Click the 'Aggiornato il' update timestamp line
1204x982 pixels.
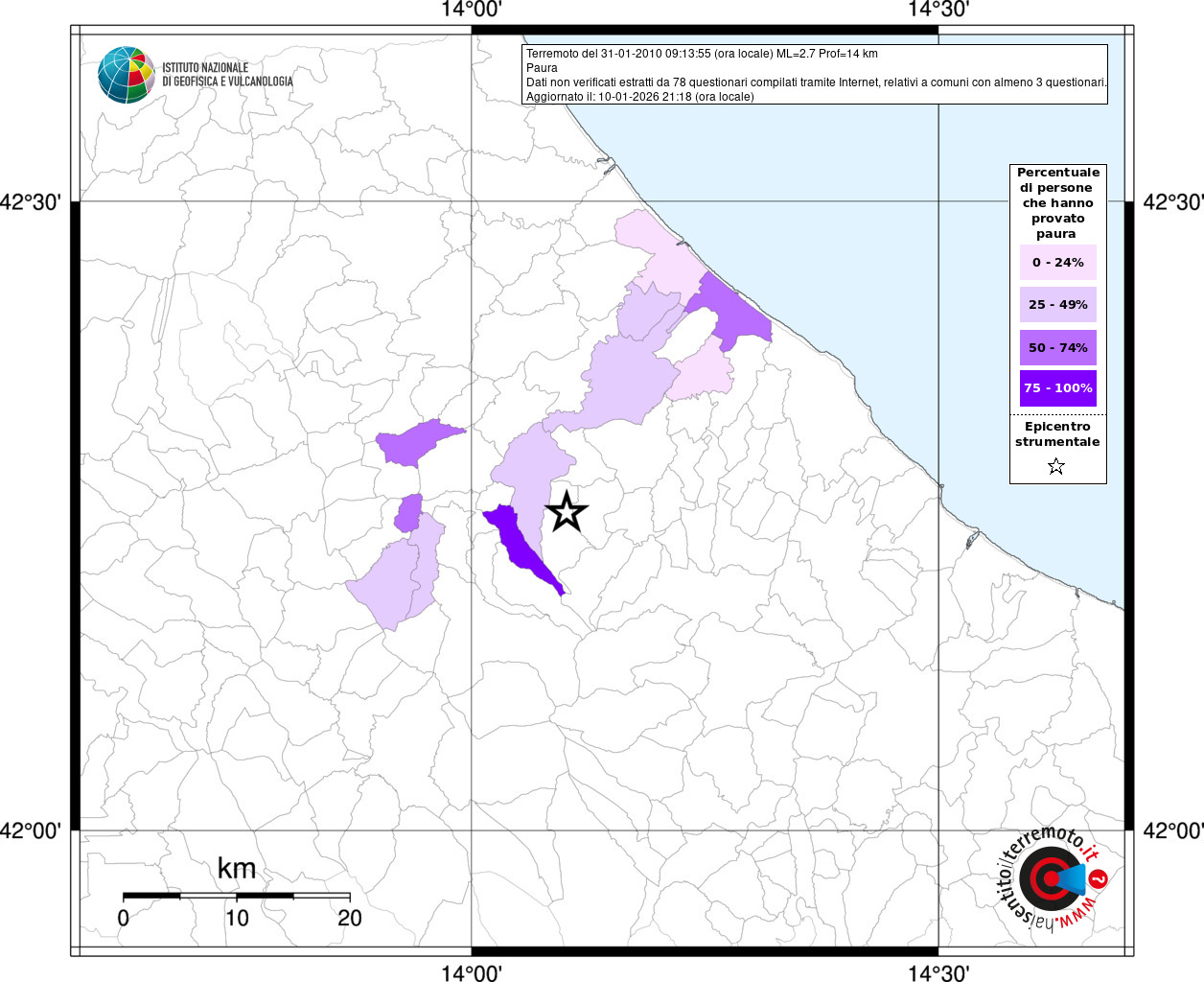click(x=639, y=97)
